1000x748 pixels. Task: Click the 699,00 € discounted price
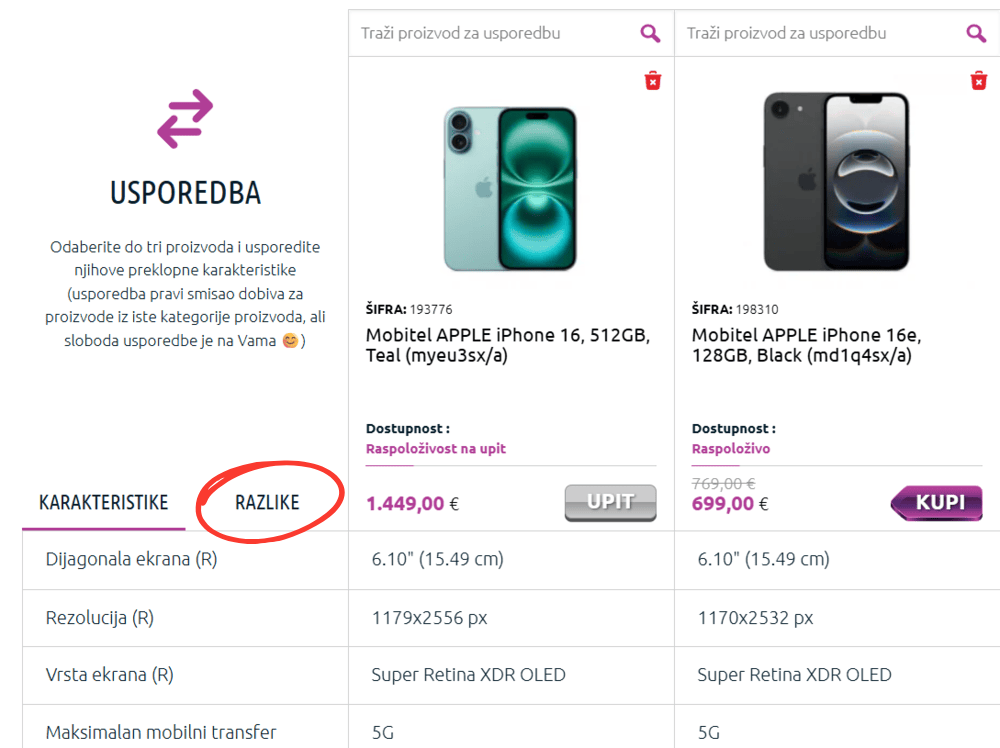[x=730, y=503]
